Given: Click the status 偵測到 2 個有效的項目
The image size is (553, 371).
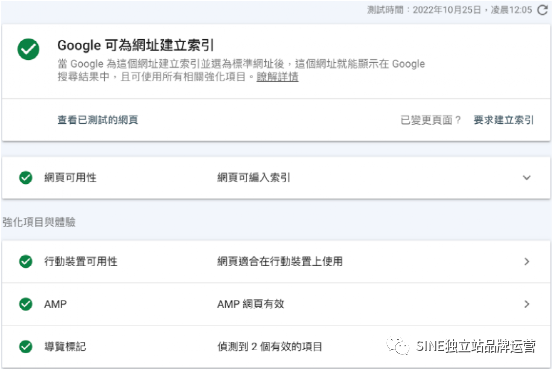Looking at the screenshot, I should pyautogui.click(x=269, y=347).
